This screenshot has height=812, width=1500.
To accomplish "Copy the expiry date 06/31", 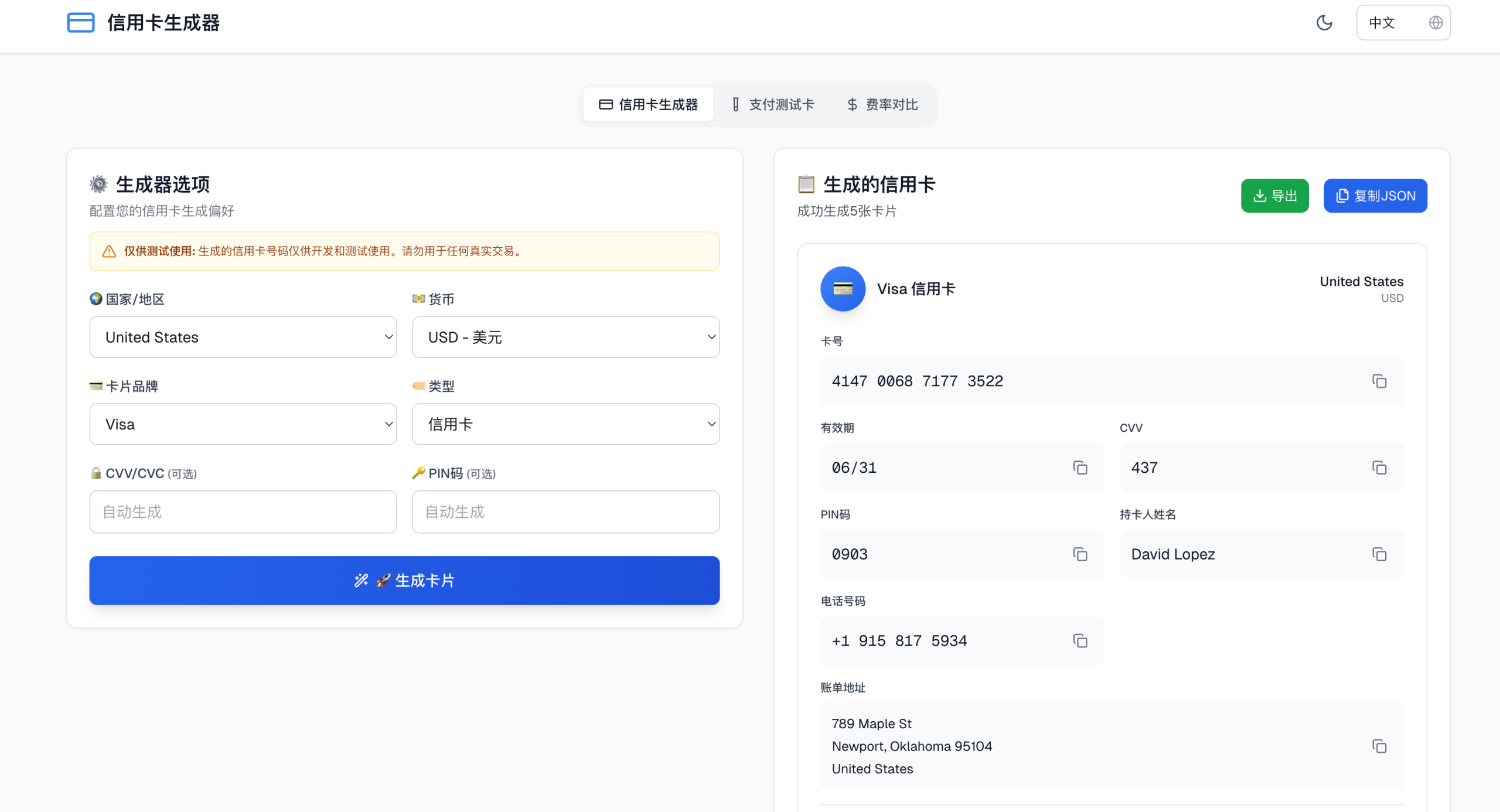I will tap(1080, 468).
